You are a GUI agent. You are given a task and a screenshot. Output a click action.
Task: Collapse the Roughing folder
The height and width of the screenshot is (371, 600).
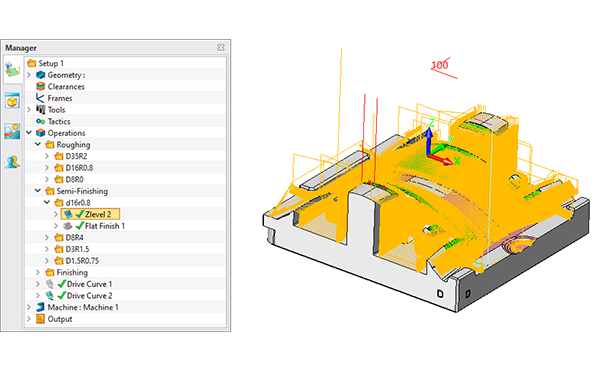coord(38,145)
